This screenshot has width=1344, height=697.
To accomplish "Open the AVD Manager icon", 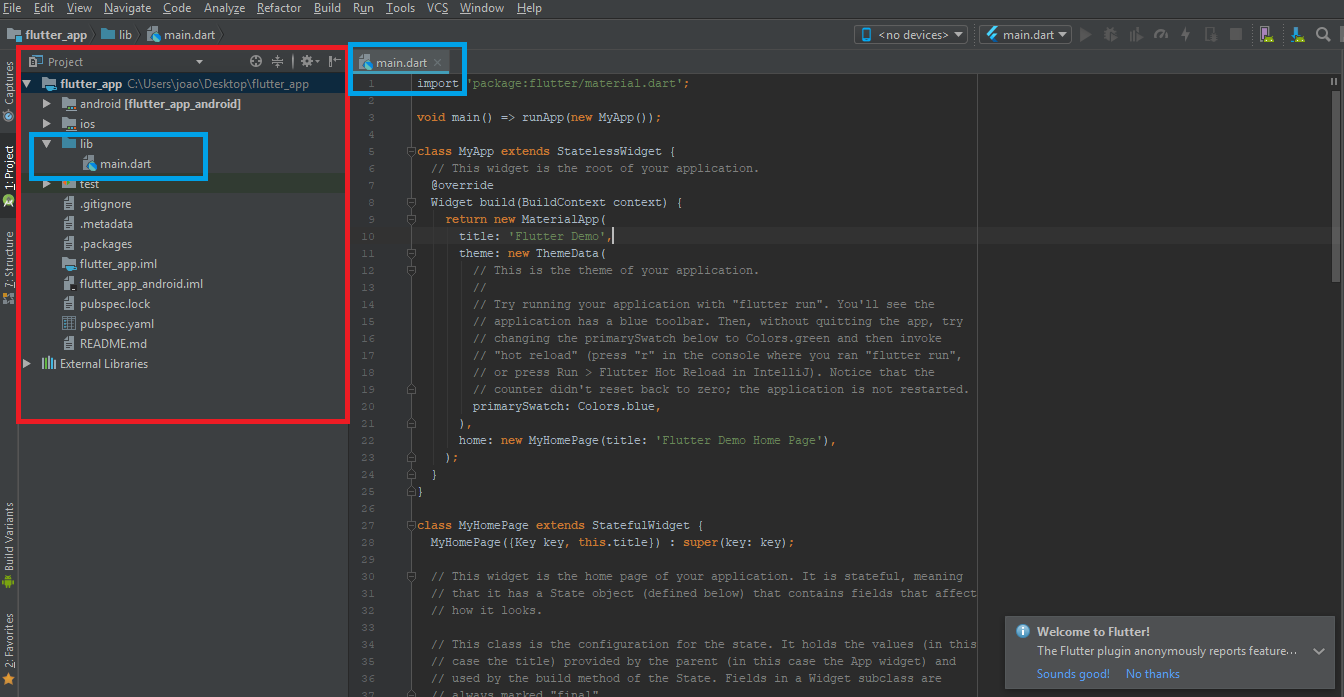I will (x=1266, y=34).
